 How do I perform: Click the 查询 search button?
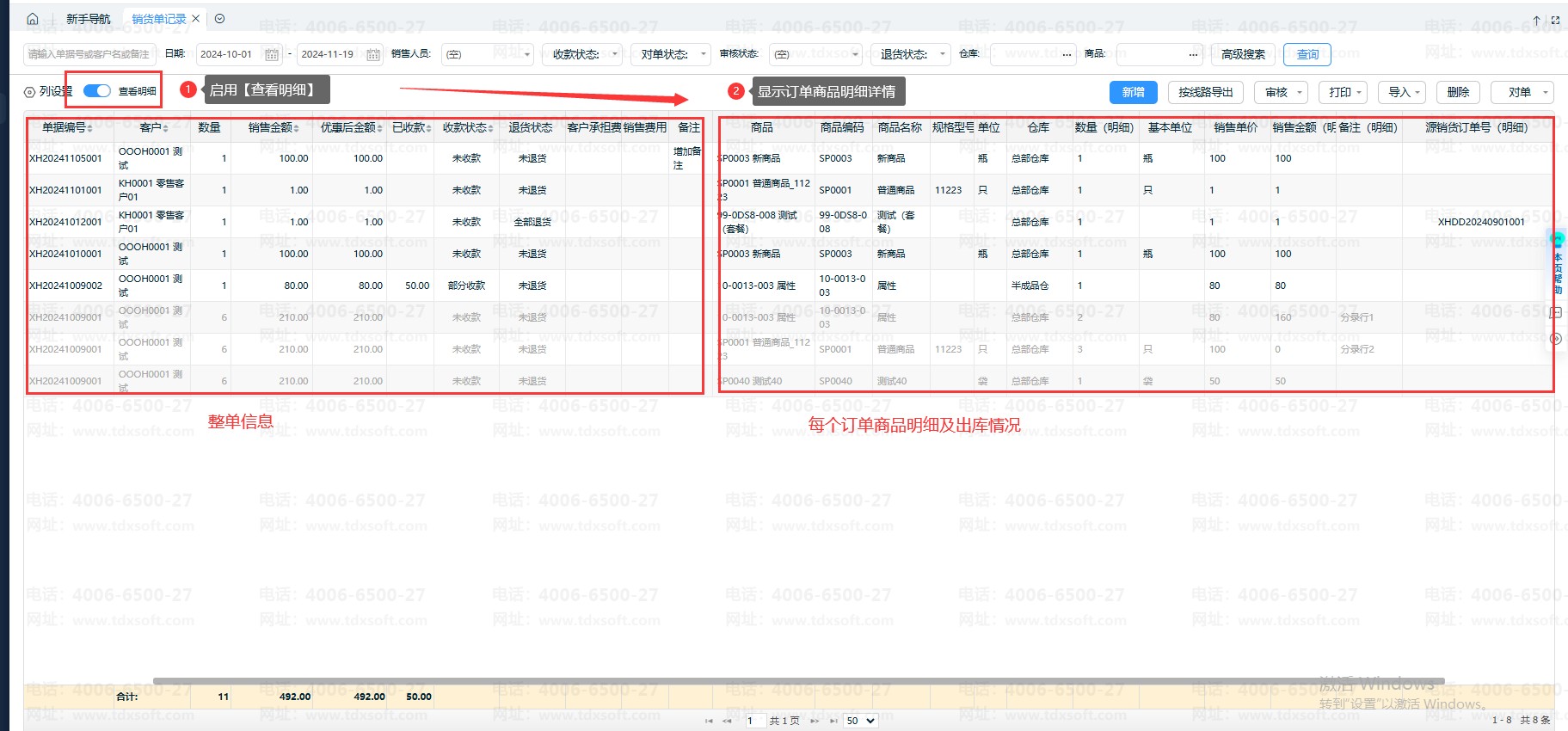[x=1307, y=54]
